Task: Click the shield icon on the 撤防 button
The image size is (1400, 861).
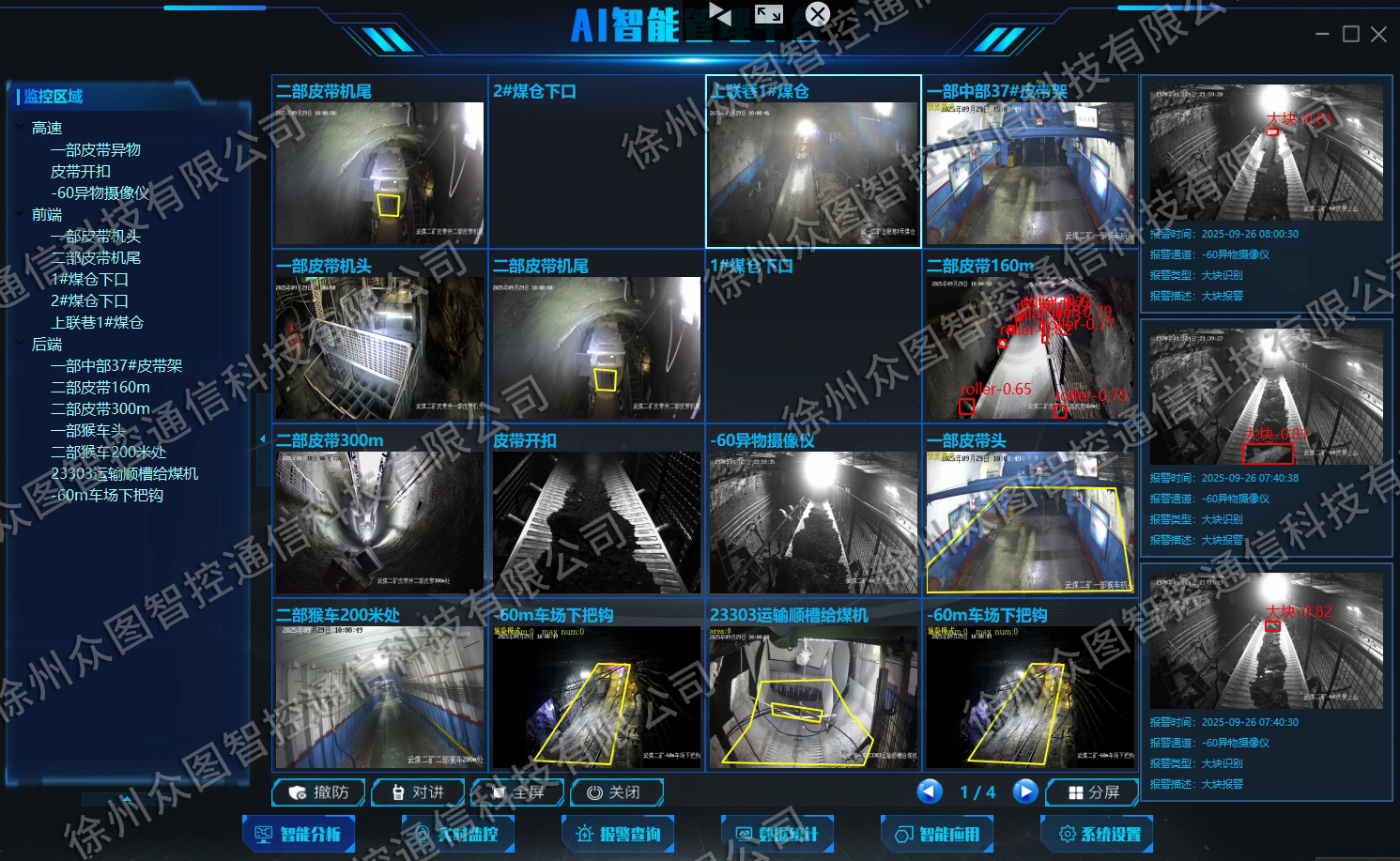Action: [x=298, y=792]
